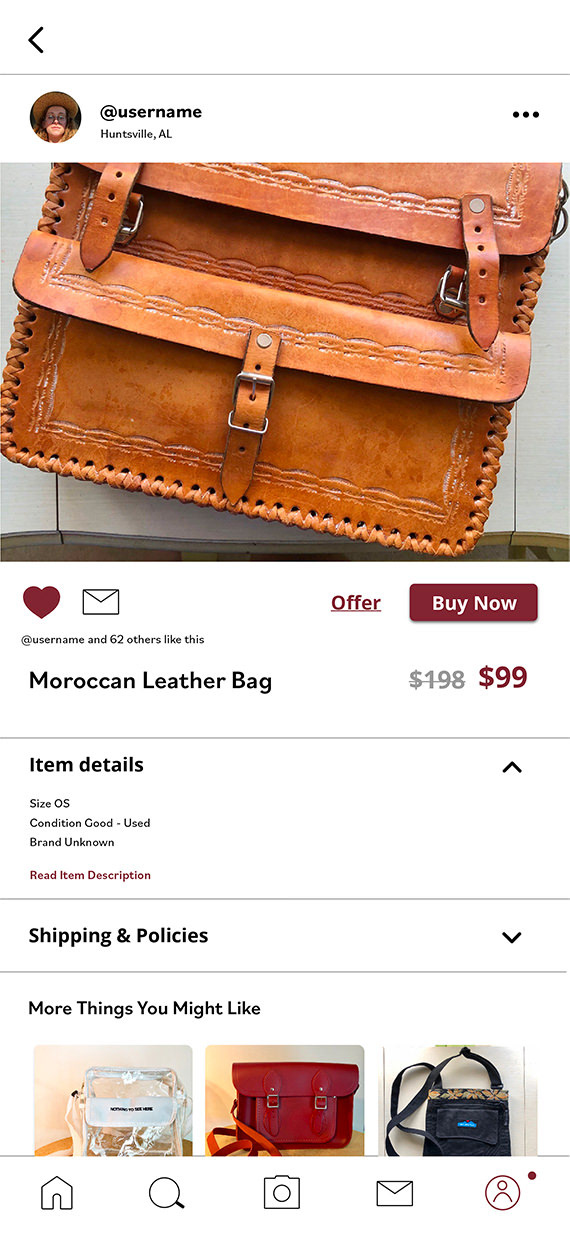Click the Buy Now button
This screenshot has height=1234, width=570.
click(474, 603)
